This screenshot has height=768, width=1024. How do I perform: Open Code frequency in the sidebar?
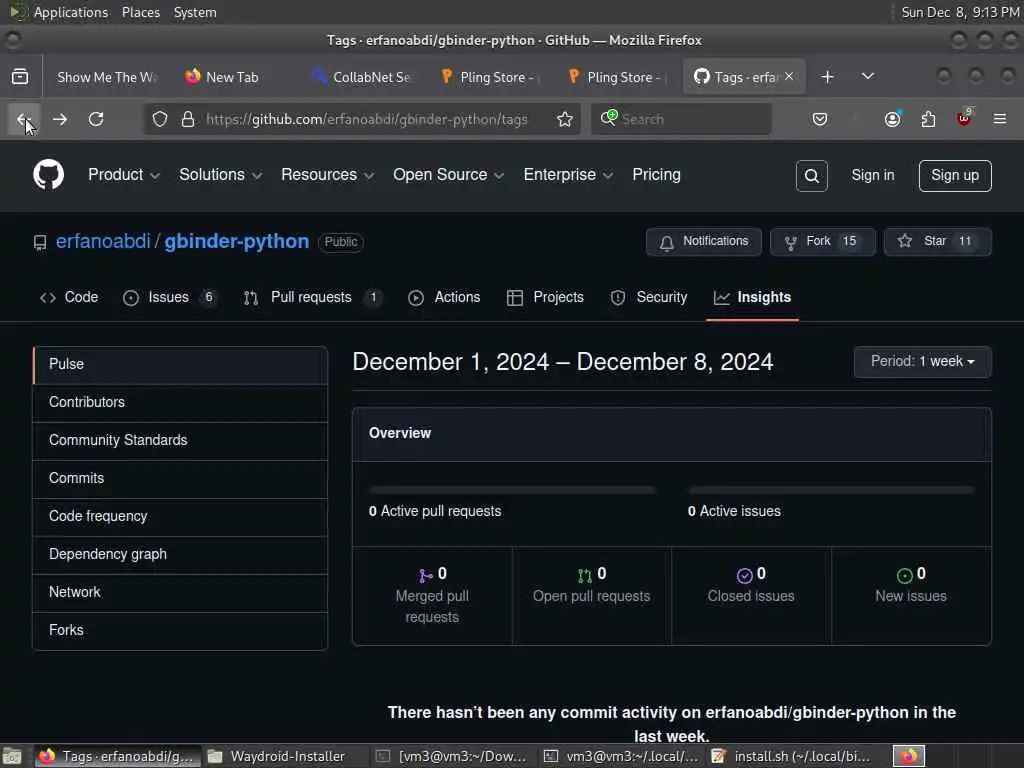tap(180, 516)
